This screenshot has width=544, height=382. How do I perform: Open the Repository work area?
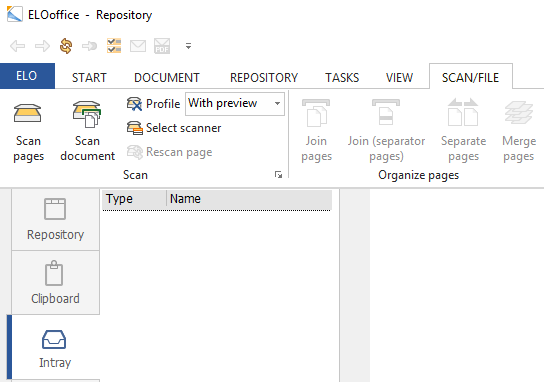click(x=56, y=219)
